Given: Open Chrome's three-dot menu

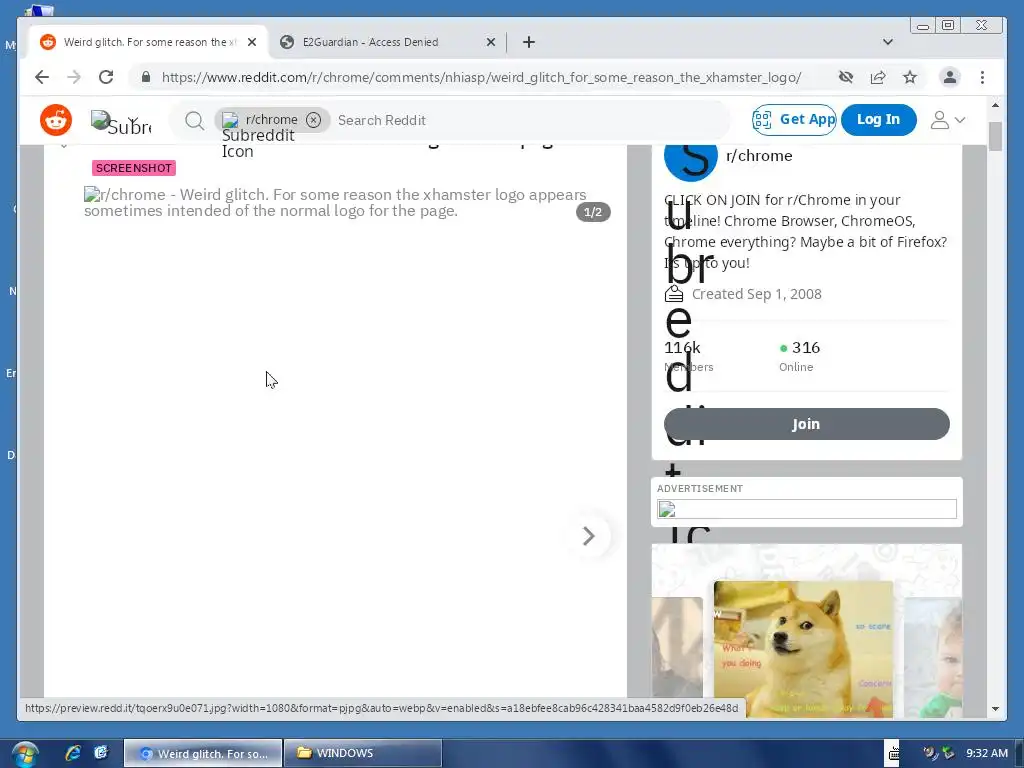Looking at the screenshot, I should click(982, 77).
